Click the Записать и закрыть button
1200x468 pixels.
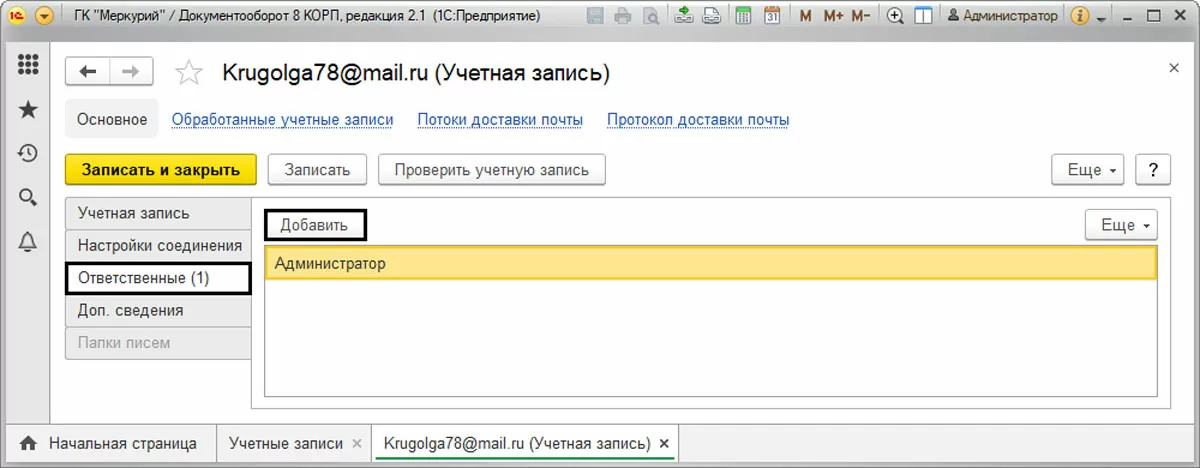coord(160,170)
